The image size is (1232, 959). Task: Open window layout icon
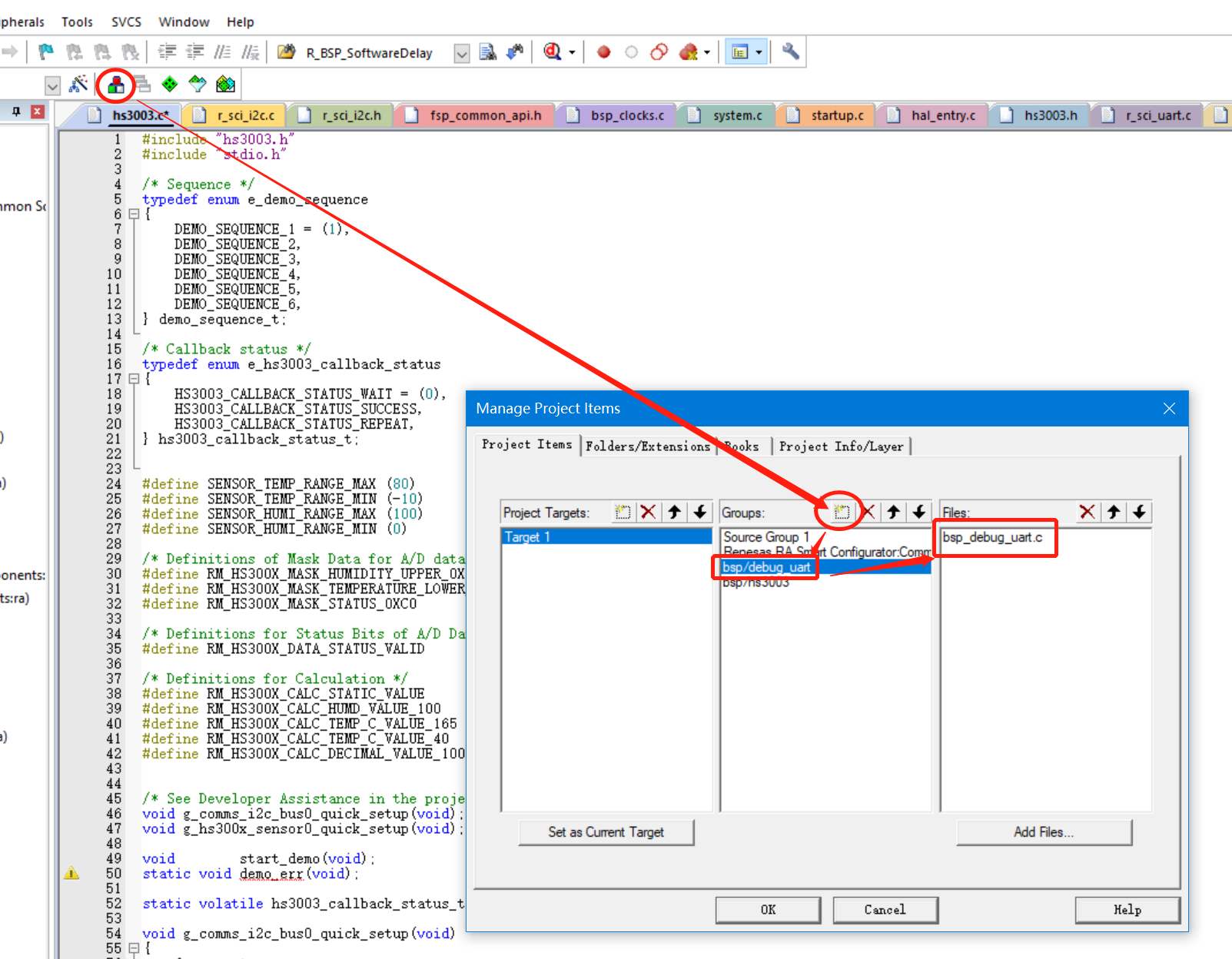[x=740, y=52]
